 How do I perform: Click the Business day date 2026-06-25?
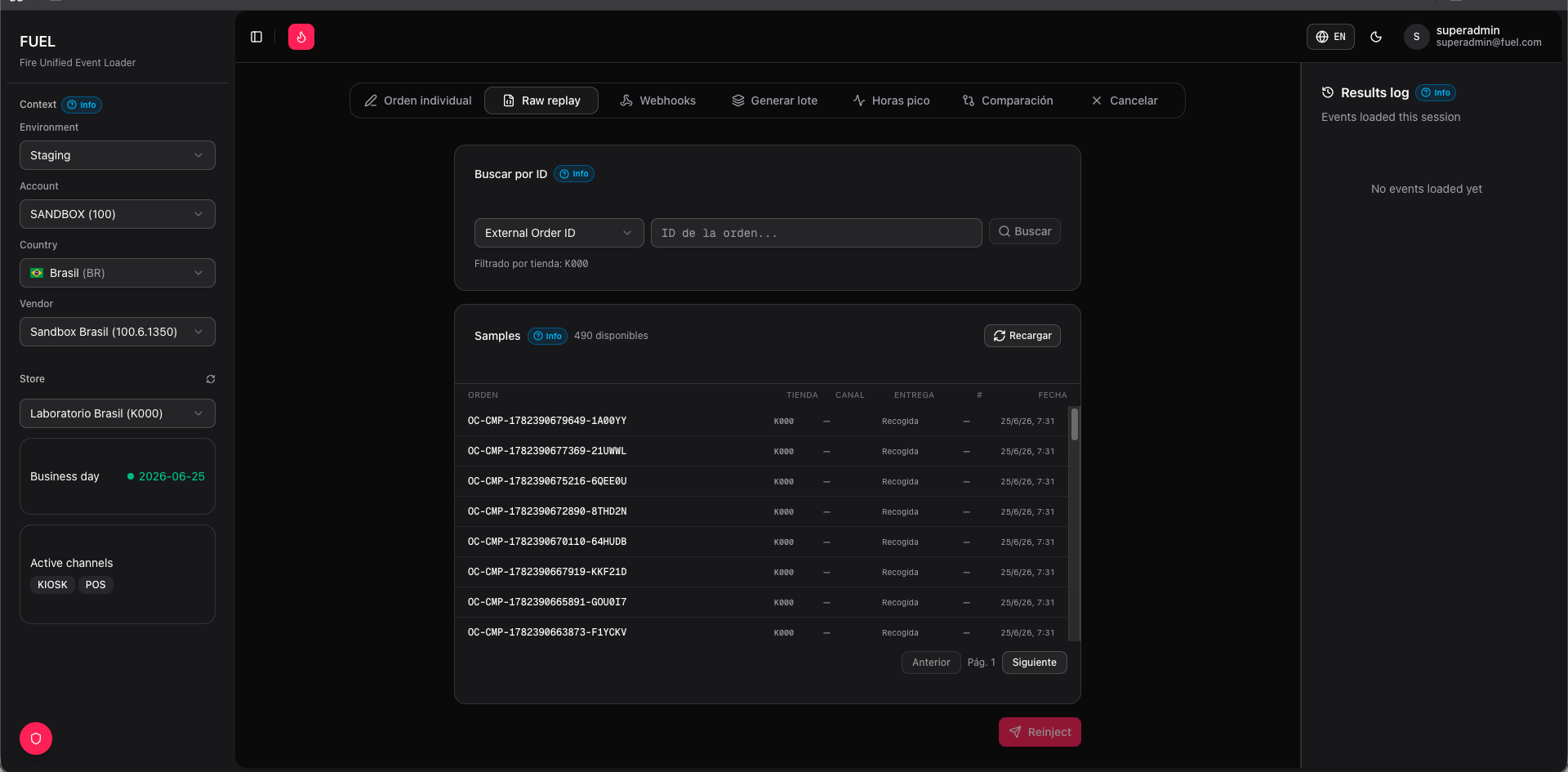click(171, 476)
